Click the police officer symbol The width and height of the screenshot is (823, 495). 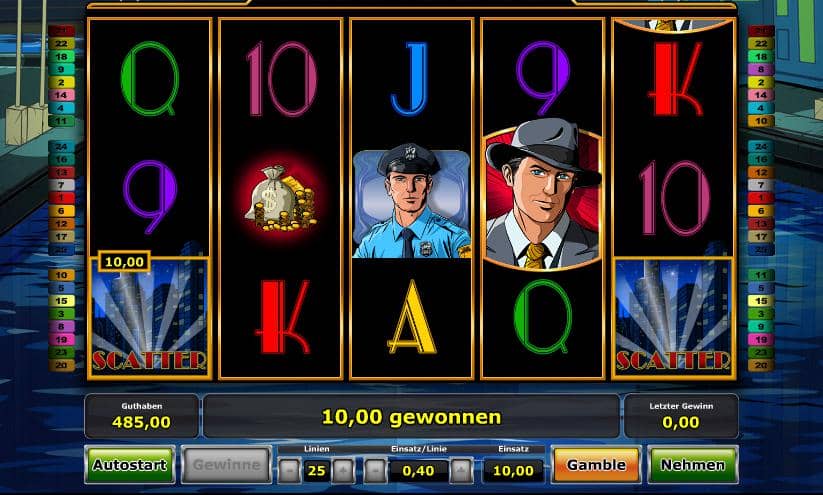[x=412, y=201]
